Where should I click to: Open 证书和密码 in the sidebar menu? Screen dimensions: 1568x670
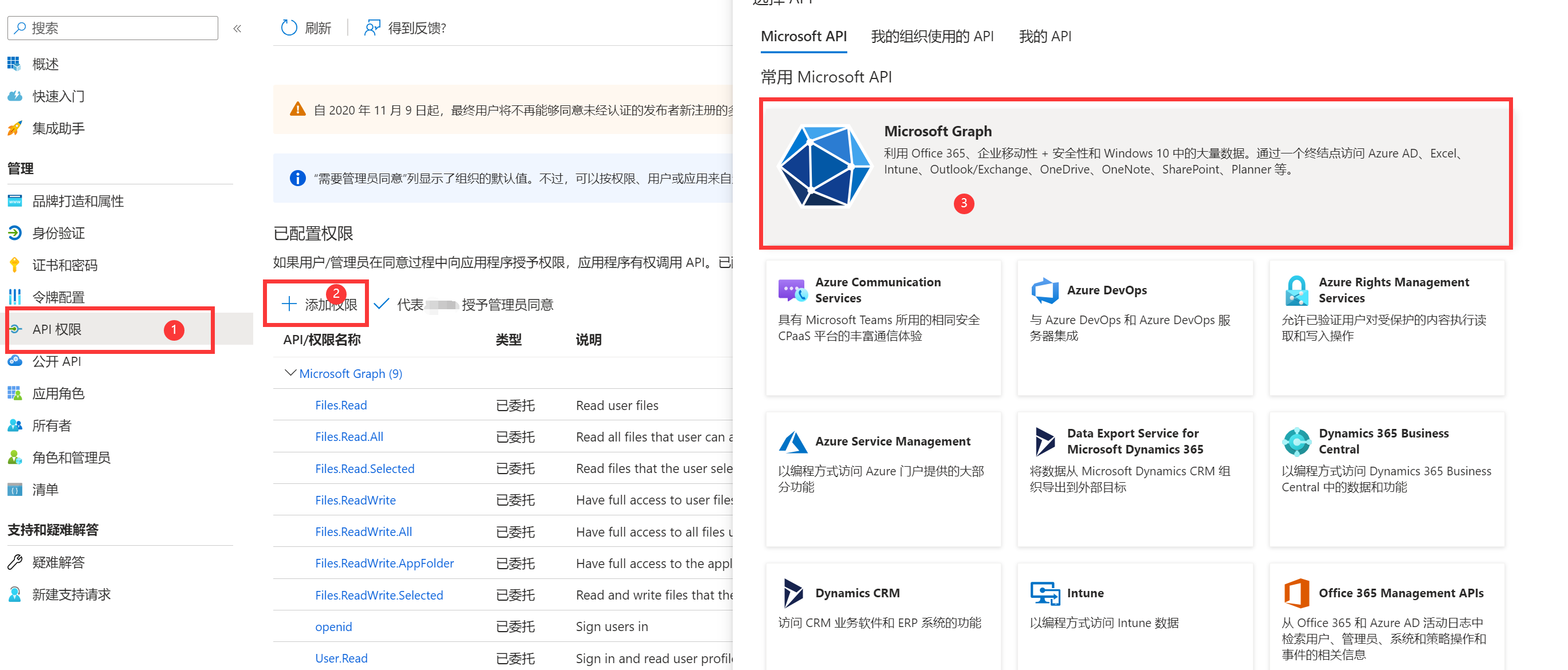[x=65, y=265]
